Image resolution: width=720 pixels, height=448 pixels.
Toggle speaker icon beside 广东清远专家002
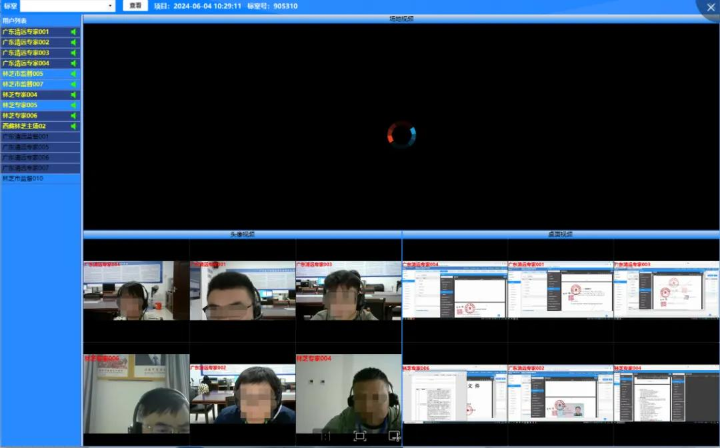[73, 42]
